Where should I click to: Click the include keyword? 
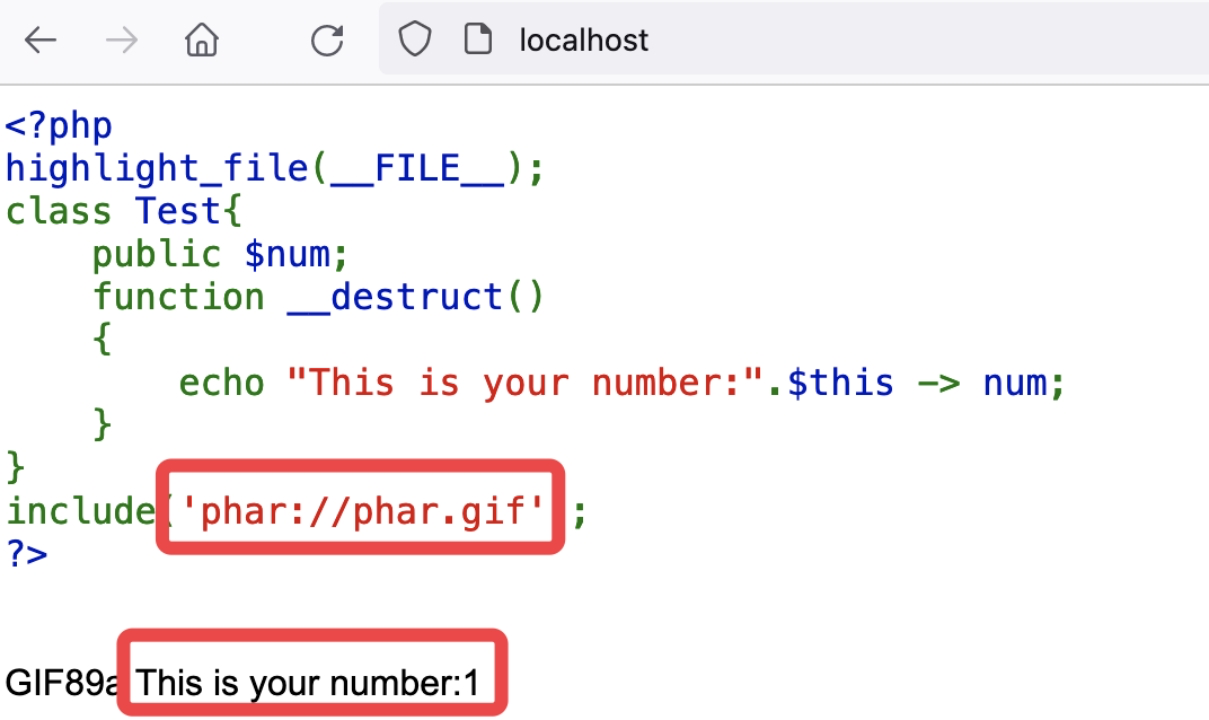(80, 512)
